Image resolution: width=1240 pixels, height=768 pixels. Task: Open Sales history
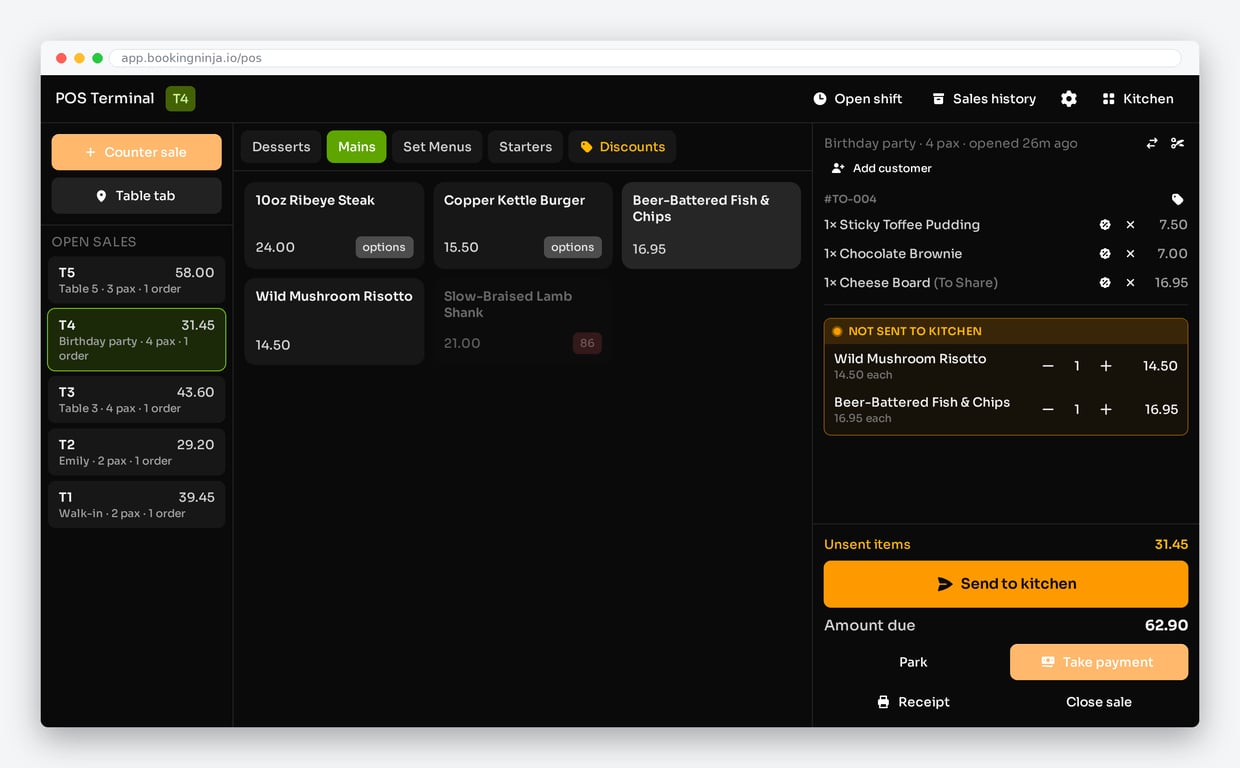coord(984,99)
